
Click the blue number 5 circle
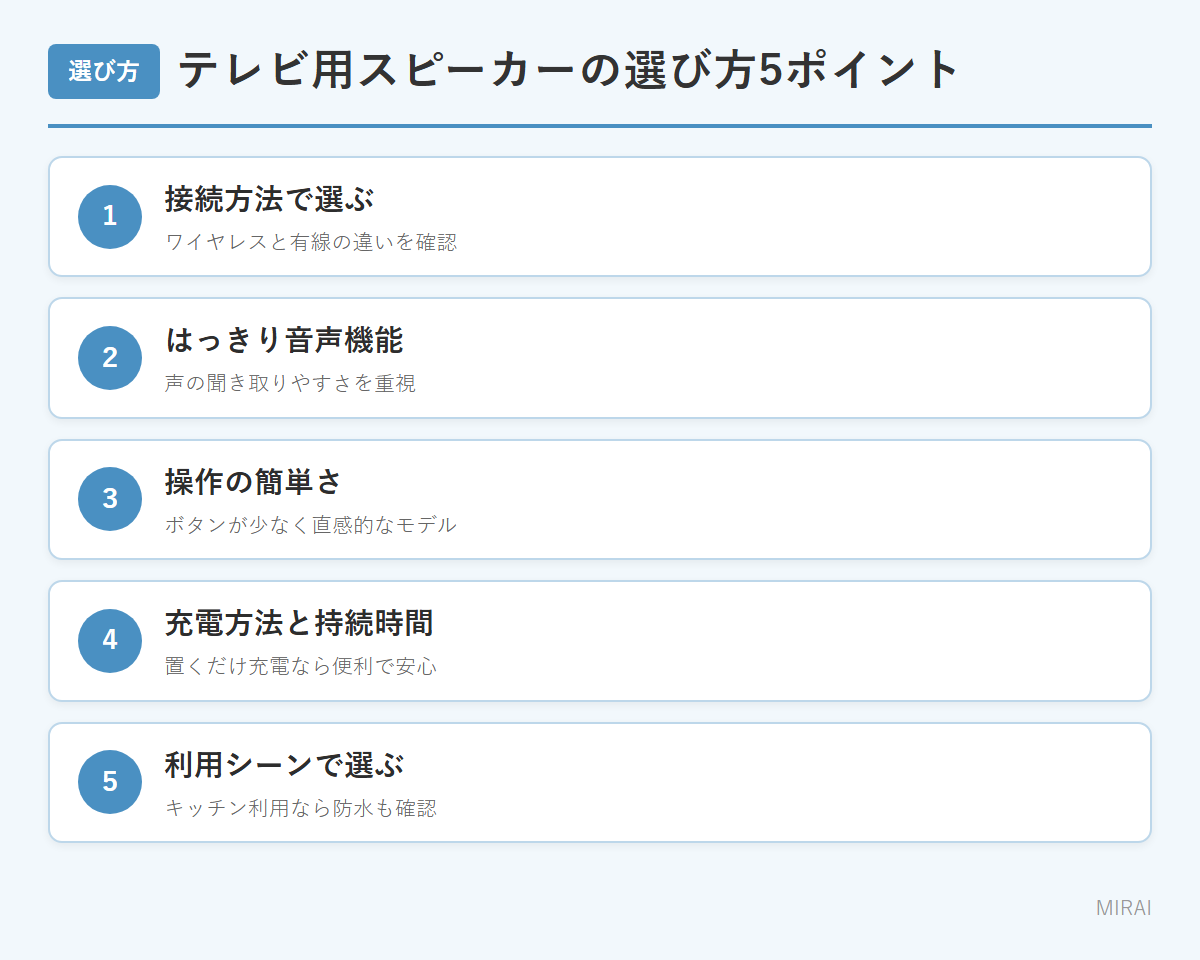click(110, 782)
